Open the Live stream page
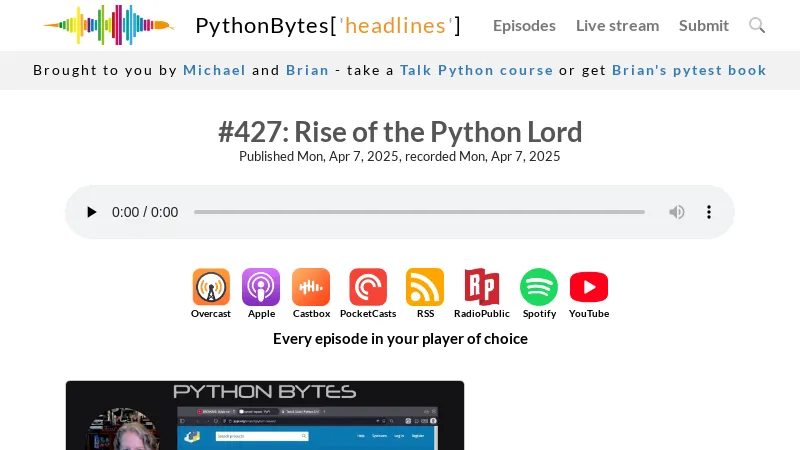 tap(617, 25)
